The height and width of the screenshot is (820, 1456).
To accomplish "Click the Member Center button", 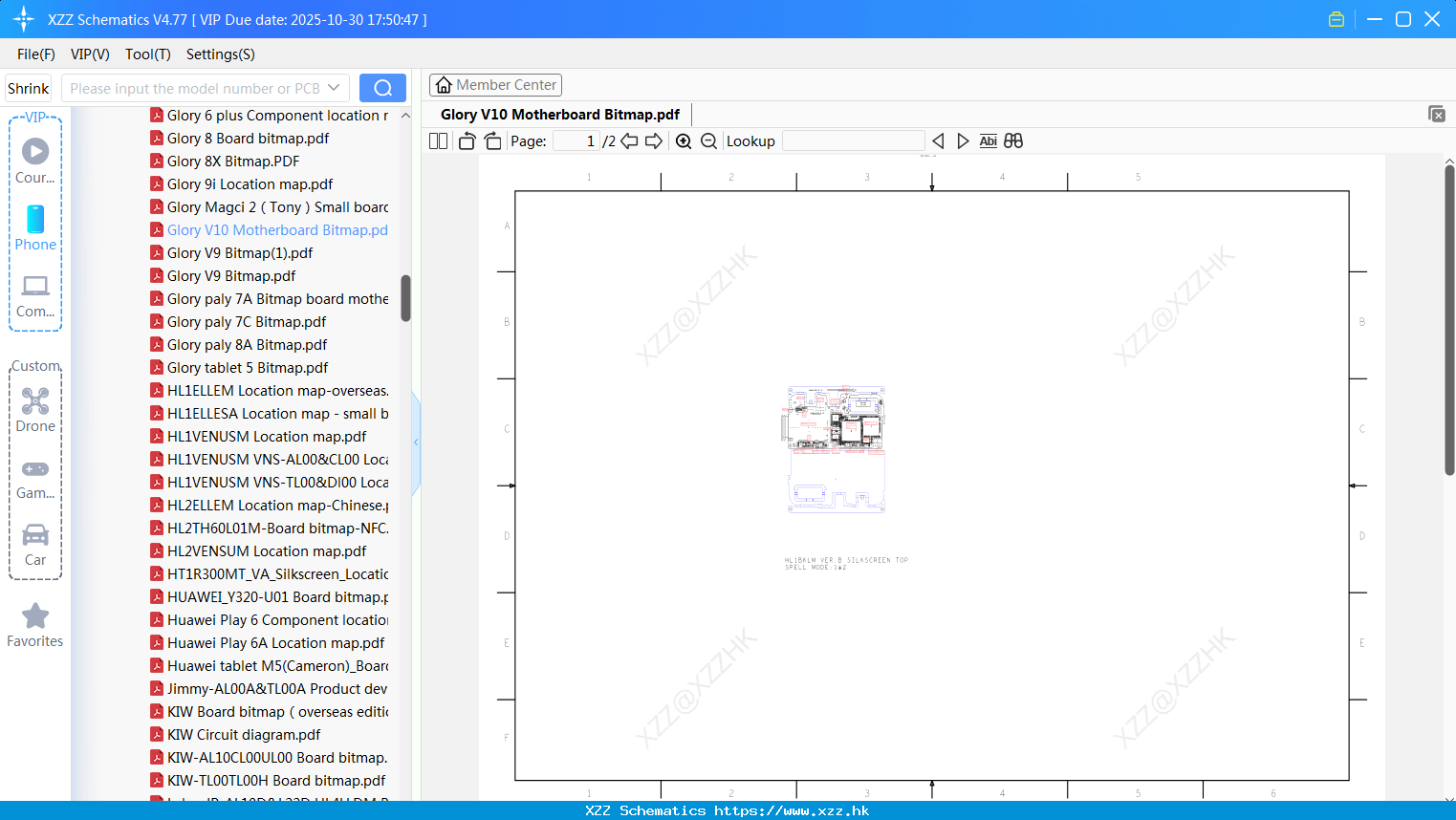I will [x=495, y=85].
